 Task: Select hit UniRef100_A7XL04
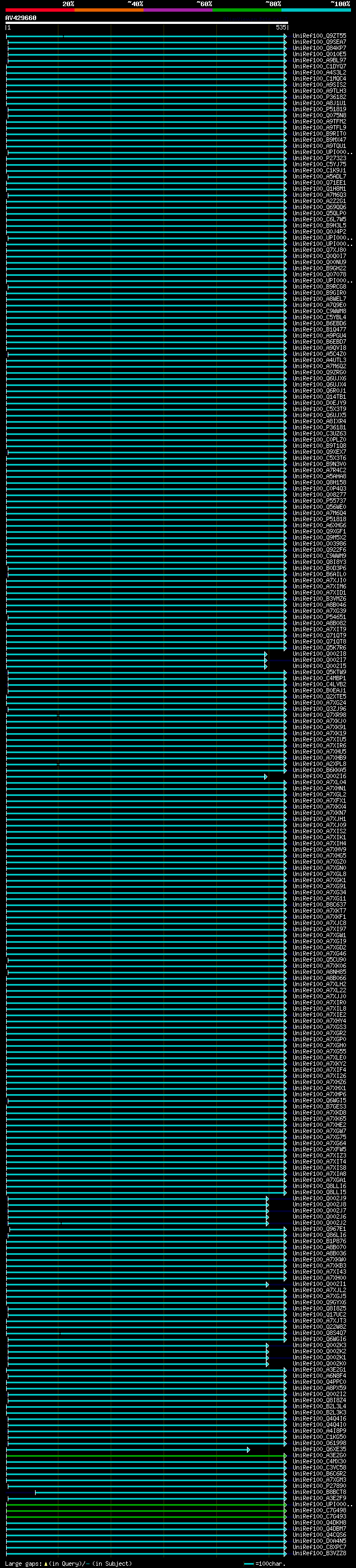[319, 782]
